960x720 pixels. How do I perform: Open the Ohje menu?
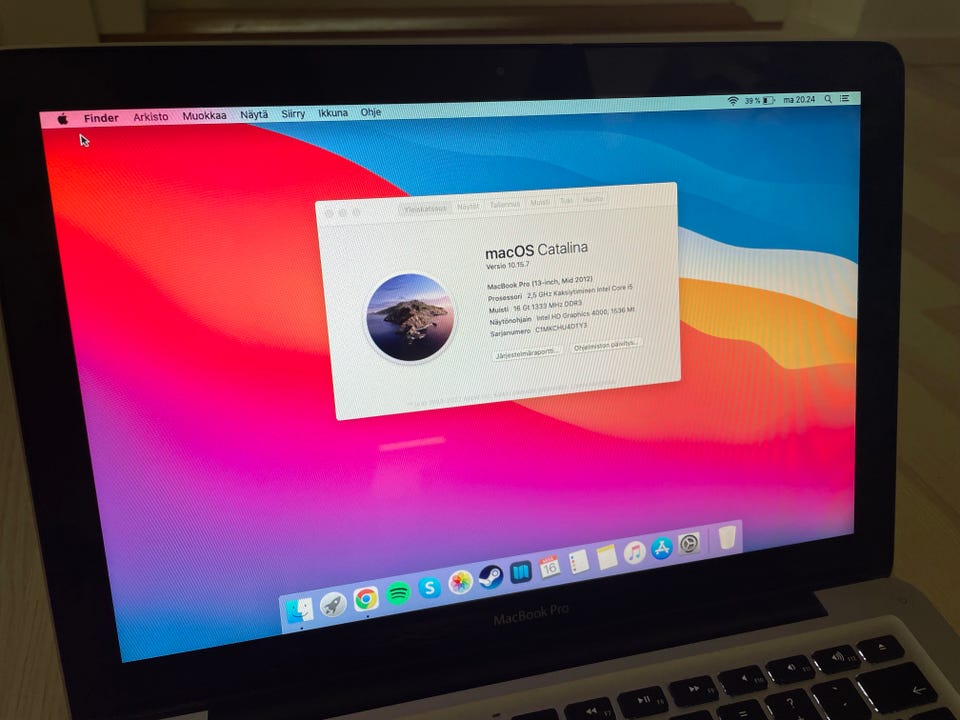370,112
